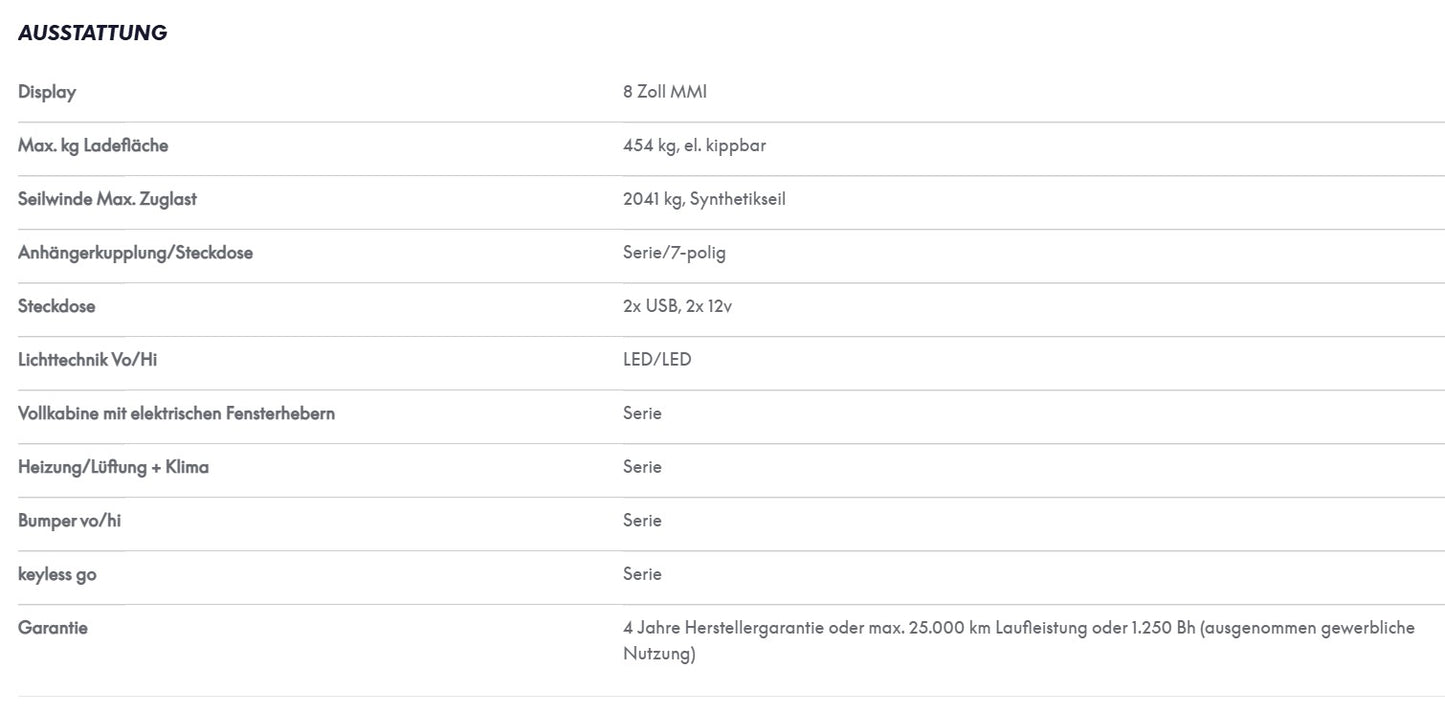Click Serie value for Vollkabine row

click(x=642, y=413)
